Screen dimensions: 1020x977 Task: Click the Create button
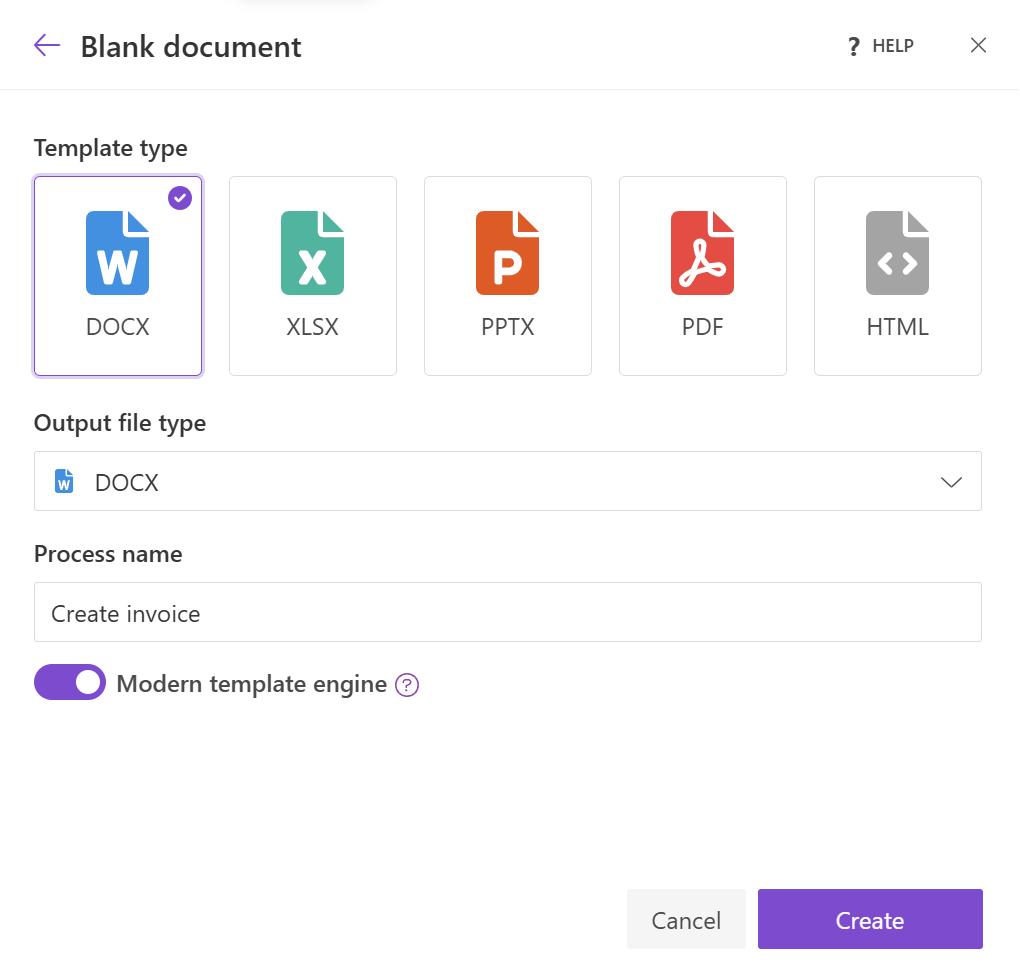point(869,919)
